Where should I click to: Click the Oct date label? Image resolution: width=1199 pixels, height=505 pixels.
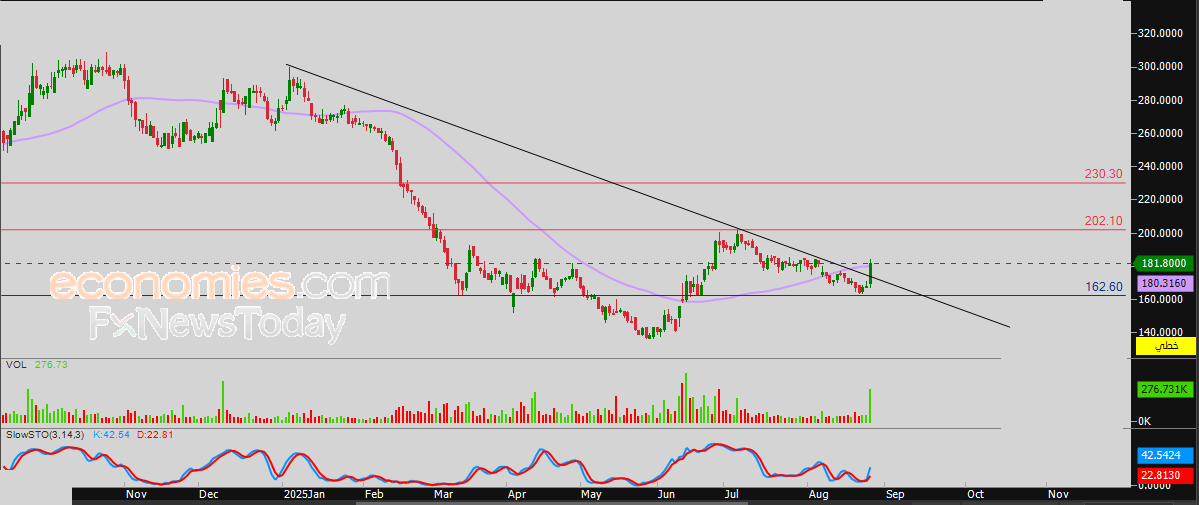(974, 495)
